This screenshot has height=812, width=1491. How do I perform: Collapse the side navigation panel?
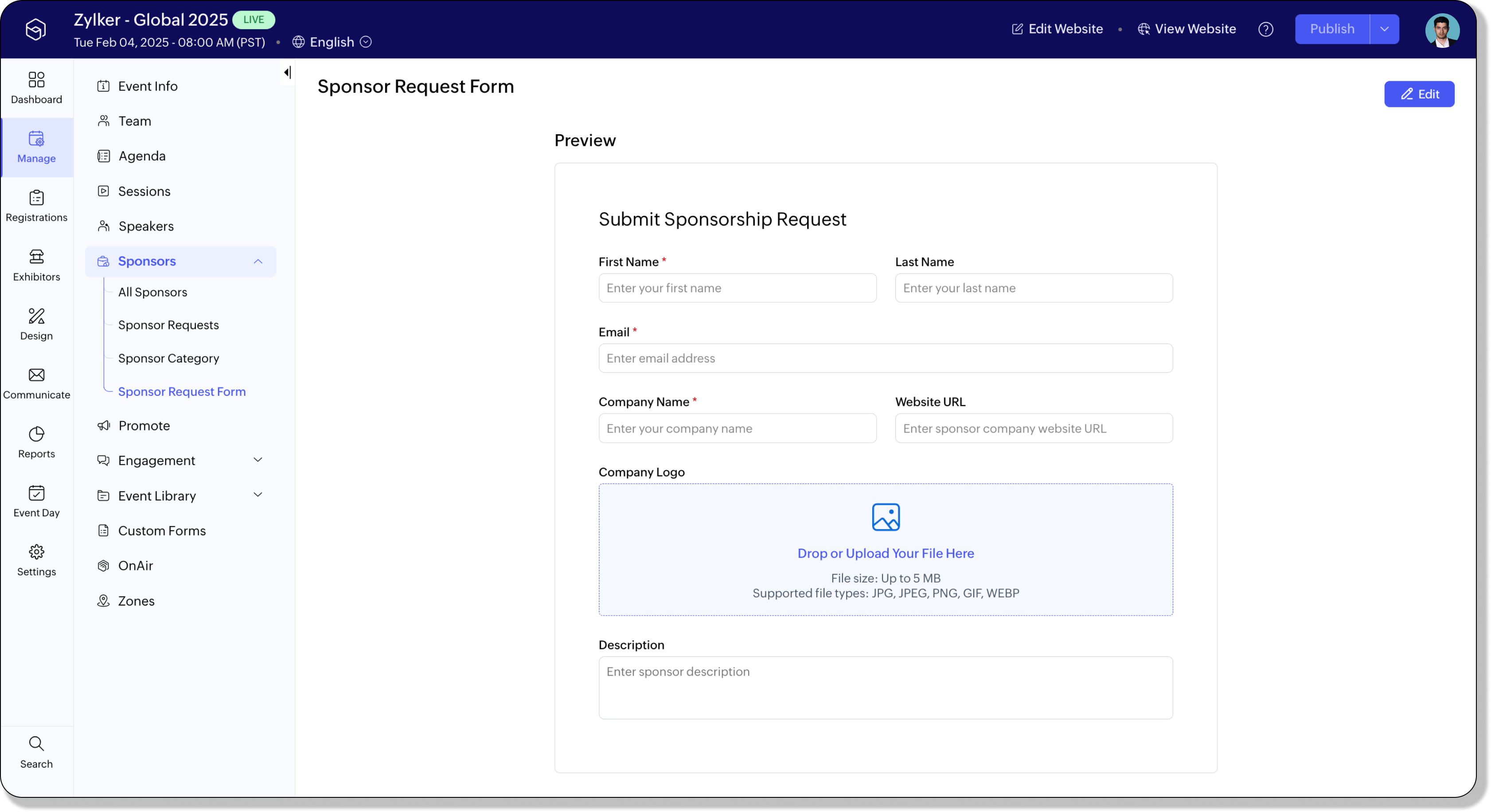click(287, 72)
